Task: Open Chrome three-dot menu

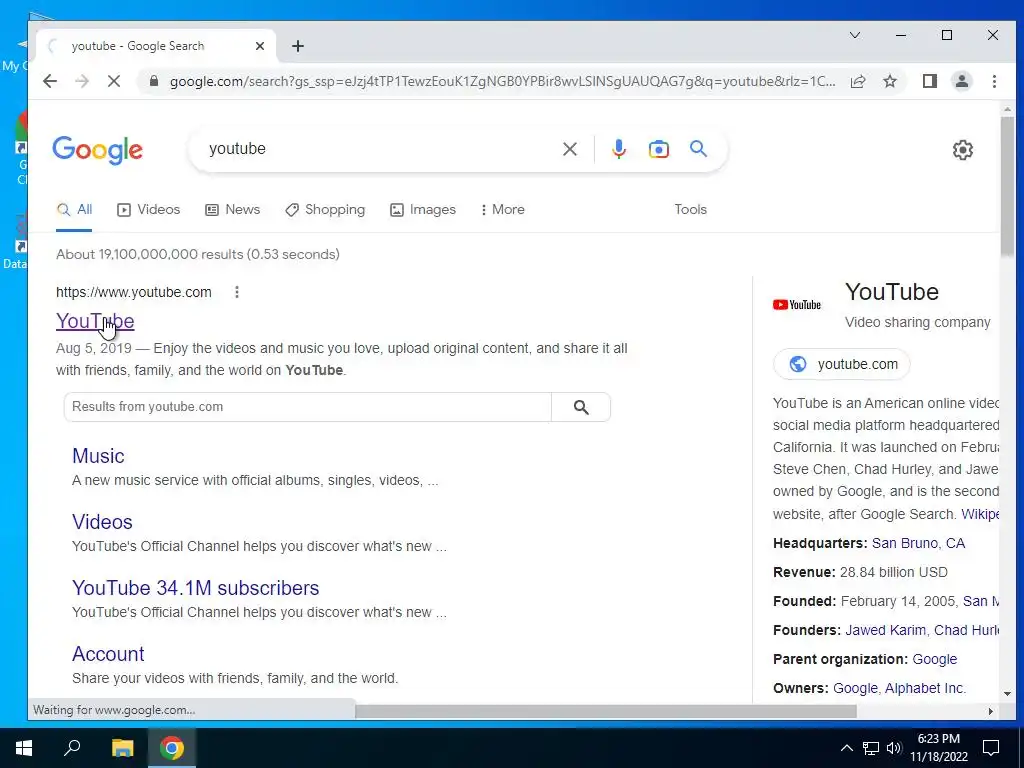Action: pos(994,81)
